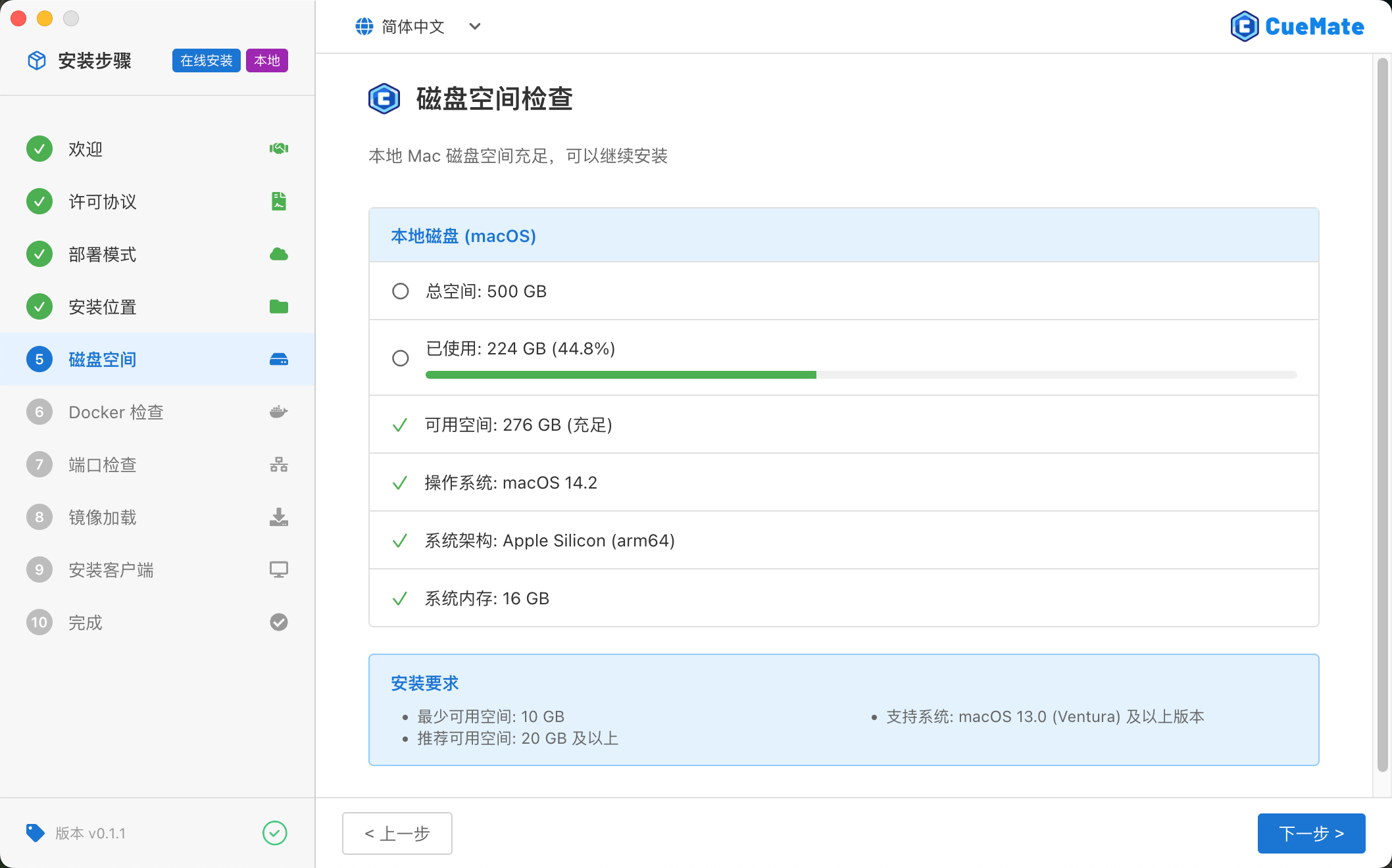Screen dimensions: 1392x868
Task: Click the handshake icon beside 欢迎
Action: point(279,149)
